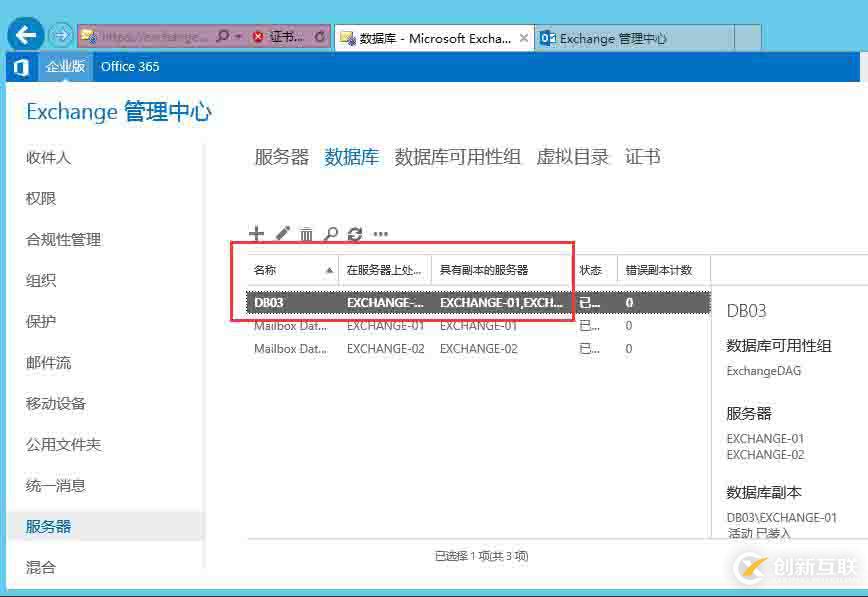Select the Mailbox Database row on EXCHANGE-01
The width and height of the screenshot is (868, 597).
(478, 326)
